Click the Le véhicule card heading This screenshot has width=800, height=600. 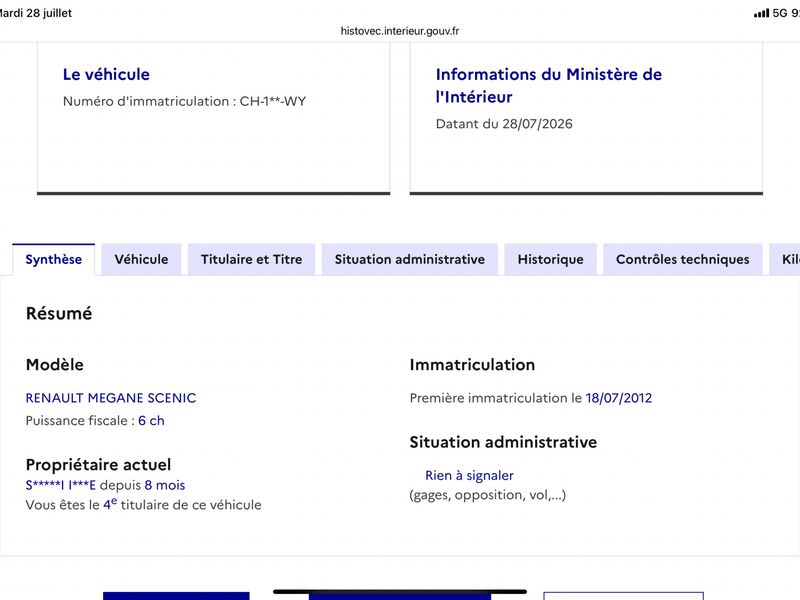click(106, 74)
